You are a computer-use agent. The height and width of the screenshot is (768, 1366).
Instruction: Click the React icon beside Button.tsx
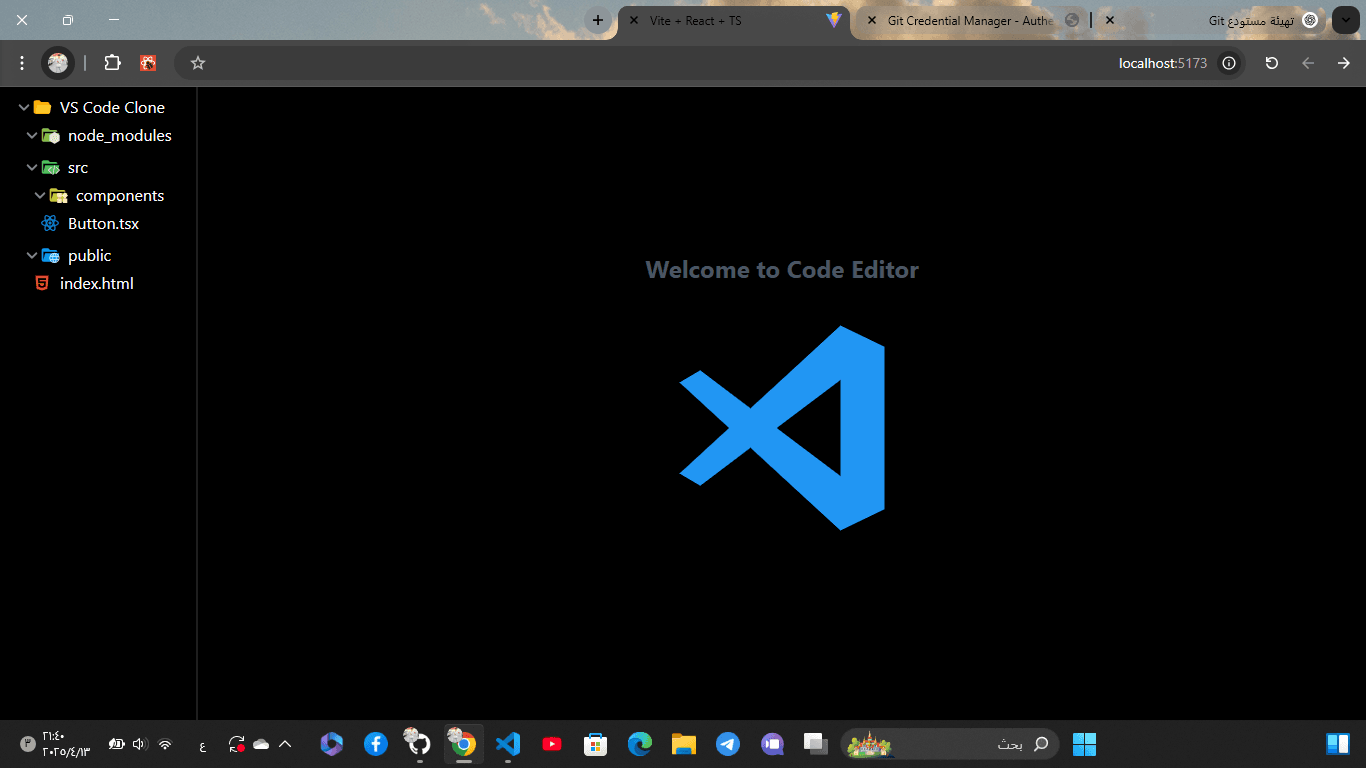click(x=50, y=223)
